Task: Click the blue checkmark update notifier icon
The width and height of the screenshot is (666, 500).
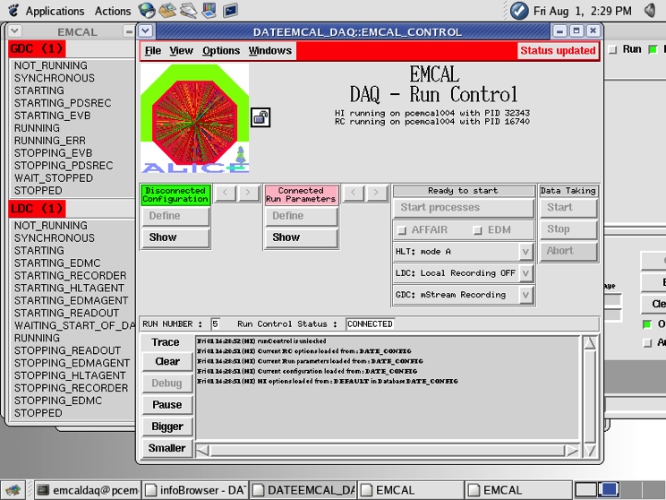Action: 519,11
